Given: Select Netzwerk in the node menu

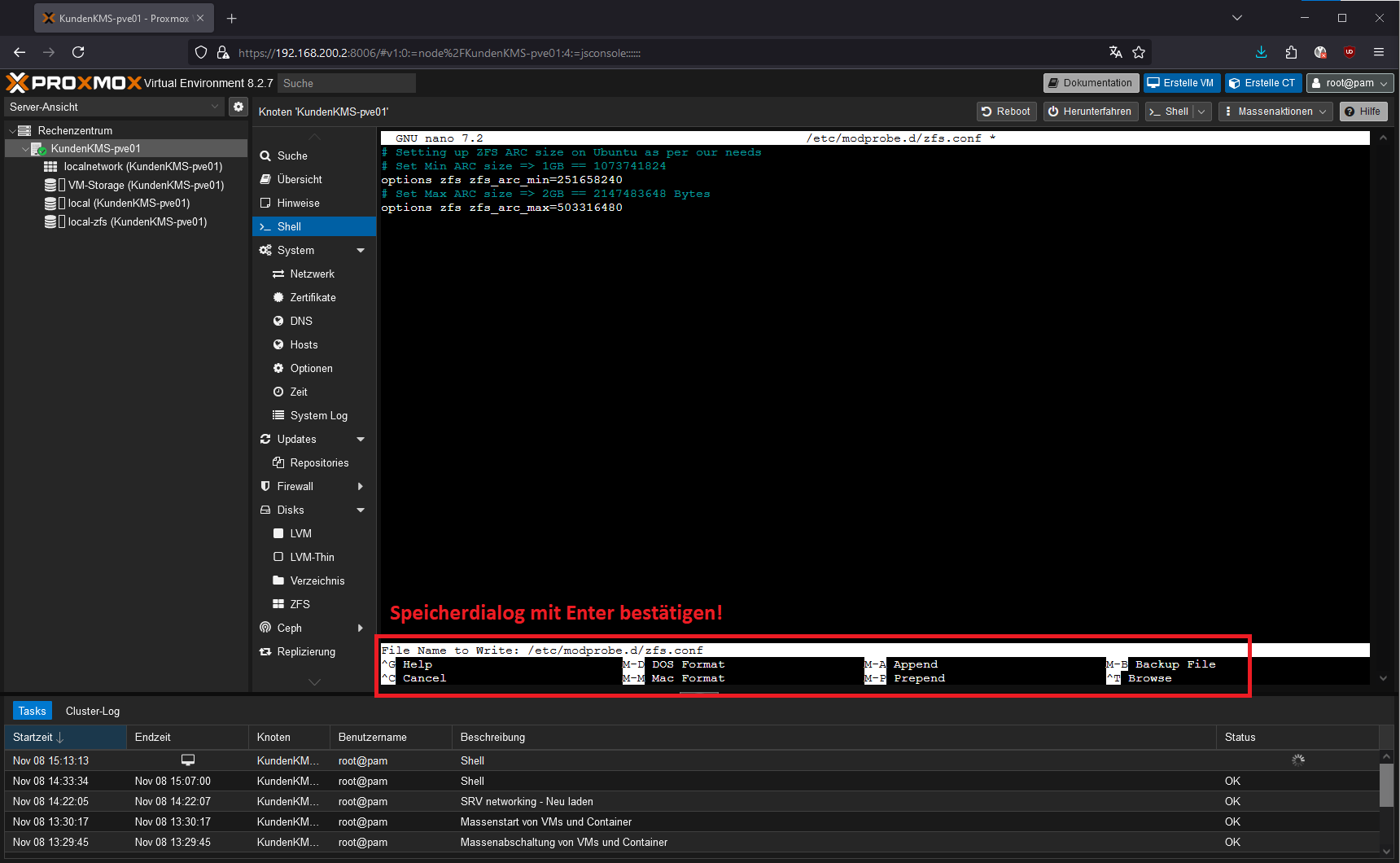Looking at the screenshot, I should pos(312,274).
